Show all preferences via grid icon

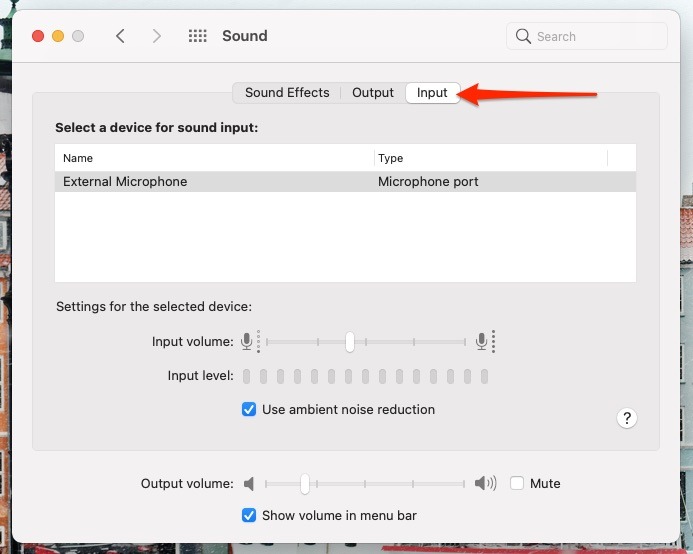(x=198, y=36)
